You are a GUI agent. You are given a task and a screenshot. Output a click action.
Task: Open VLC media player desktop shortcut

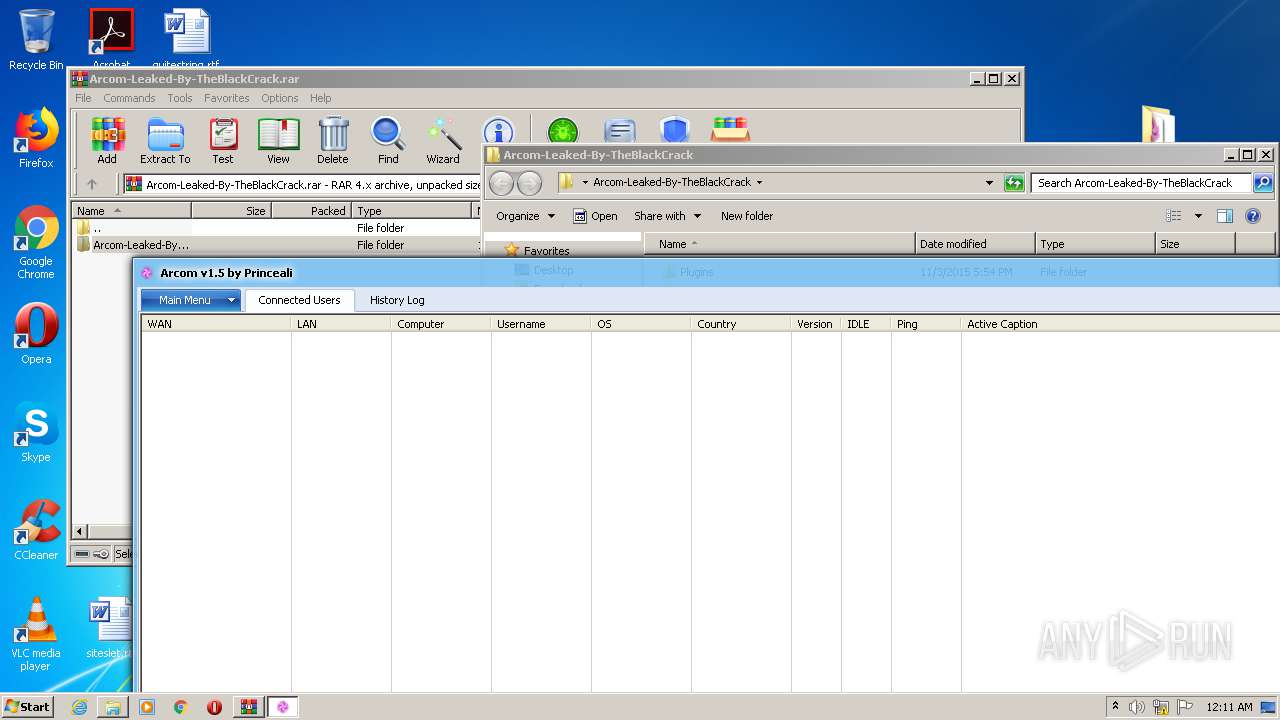pos(36,634)
